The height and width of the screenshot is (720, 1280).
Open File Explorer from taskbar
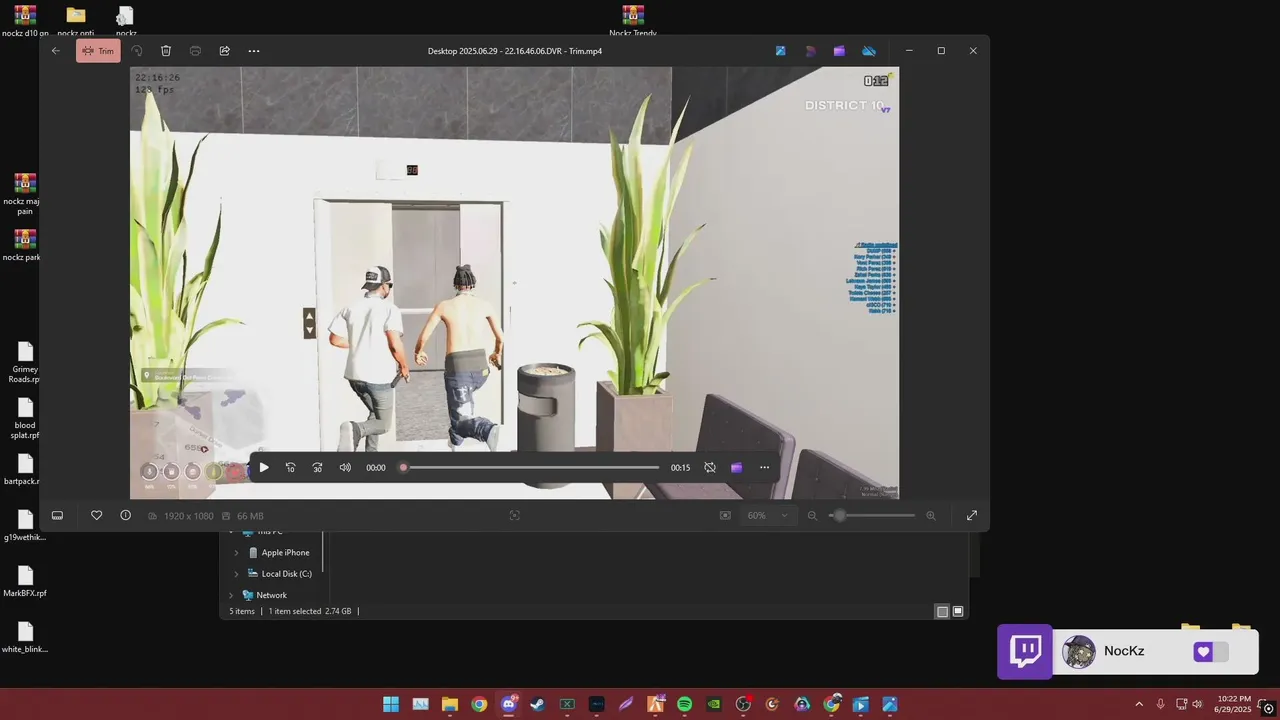[x=450, y=704]
